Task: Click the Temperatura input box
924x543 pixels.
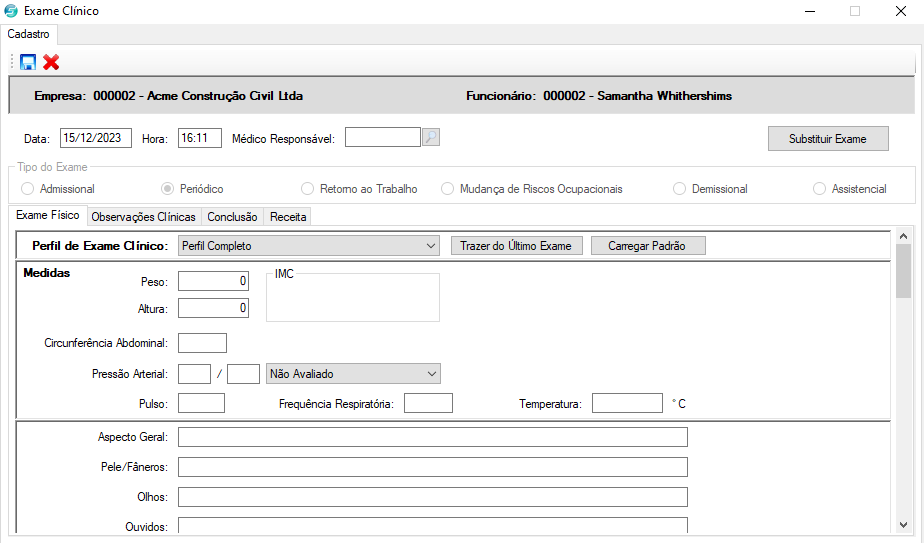Action: pos(627,404)
